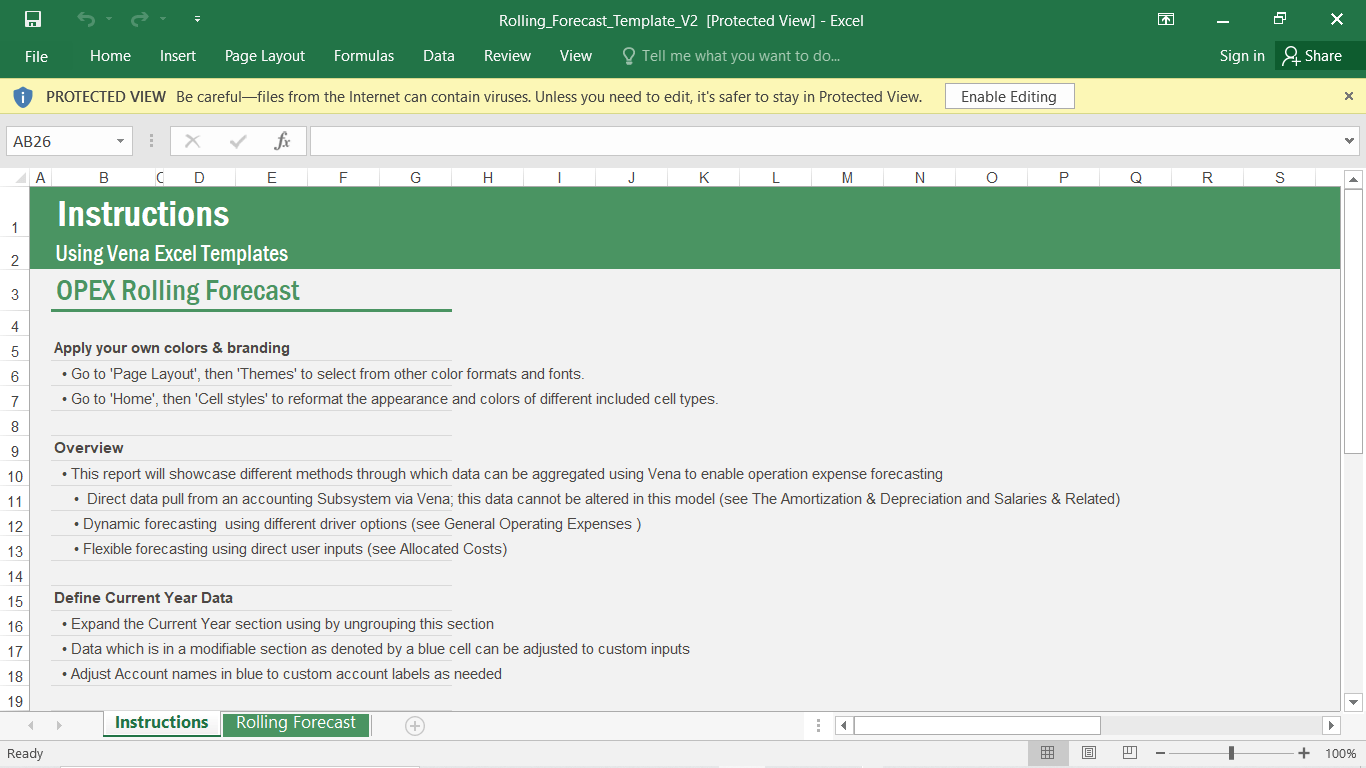
Task: Open the Customize Quick Access Toolbar dropdown
Action: [197, 19]
